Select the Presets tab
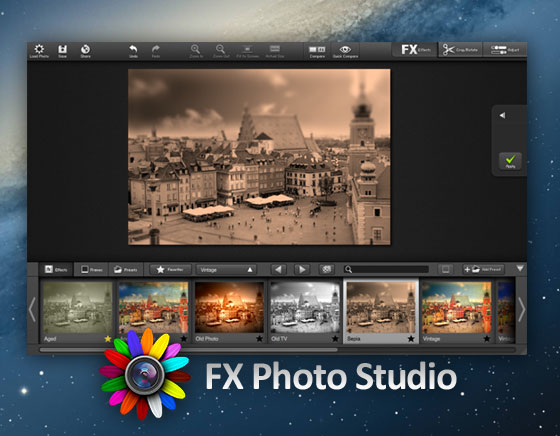The image size is (560, 436). pos(125,270)
